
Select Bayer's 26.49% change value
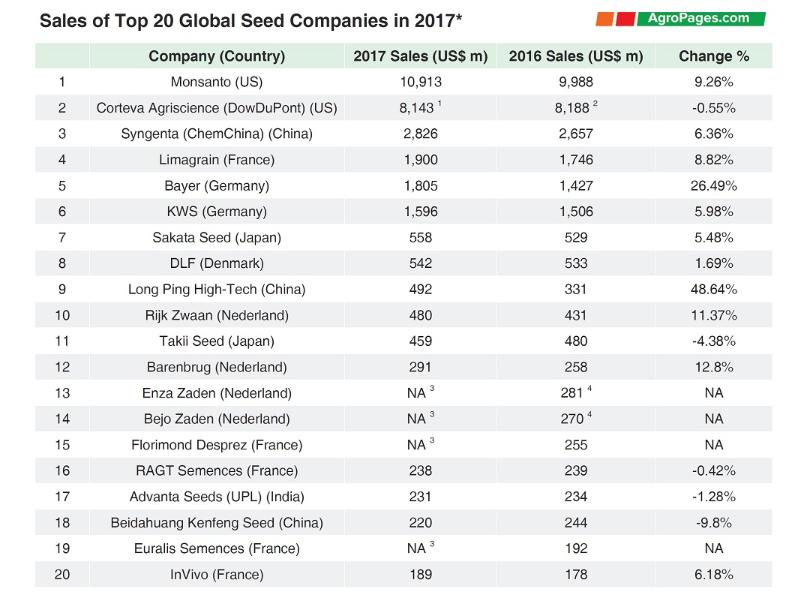(x=714, y=185)
